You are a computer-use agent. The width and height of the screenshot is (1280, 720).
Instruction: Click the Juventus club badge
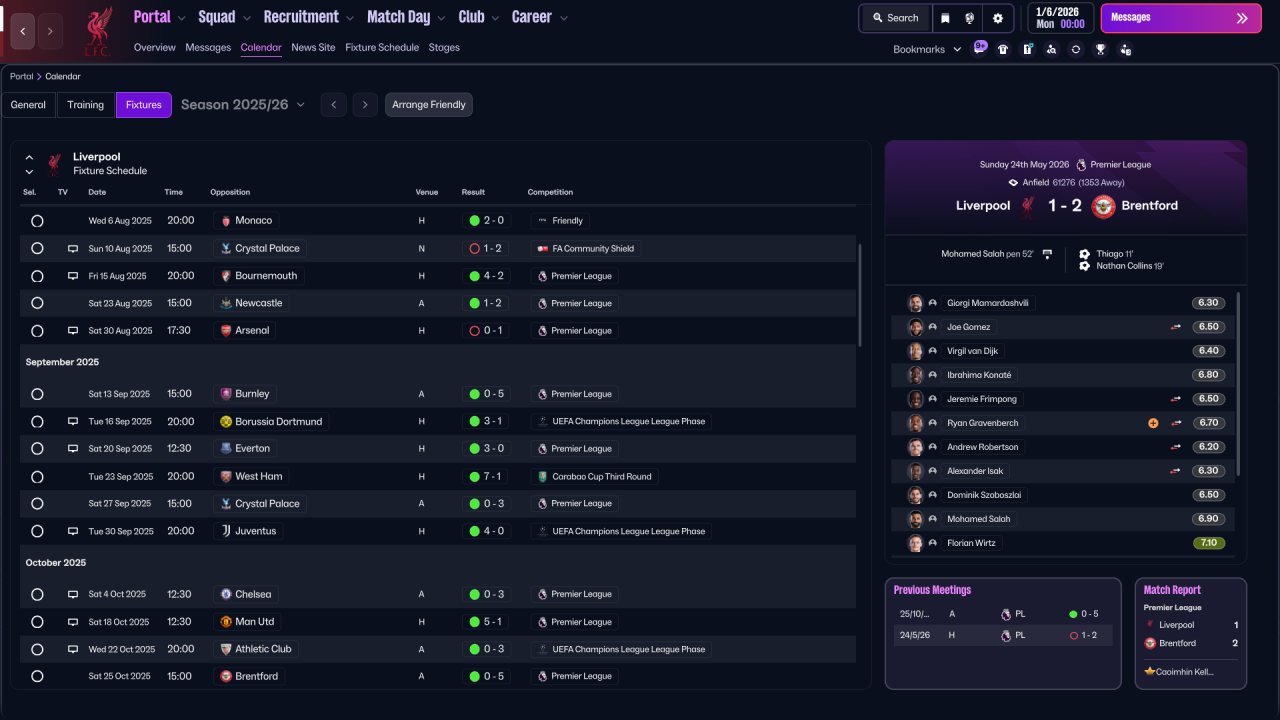[x=225, y=532]
